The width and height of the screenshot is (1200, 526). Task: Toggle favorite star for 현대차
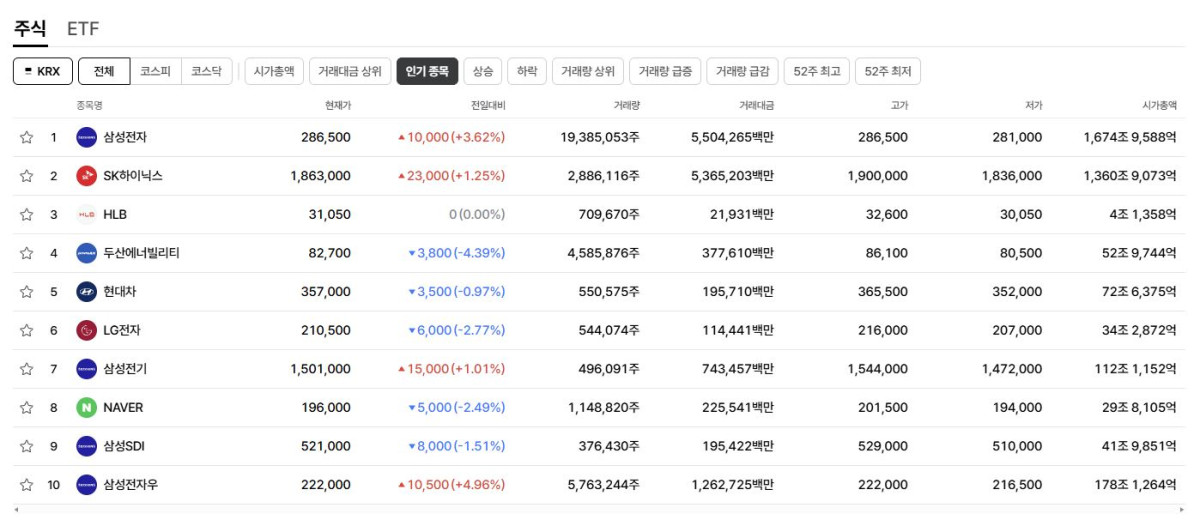[x=26, y=292]
